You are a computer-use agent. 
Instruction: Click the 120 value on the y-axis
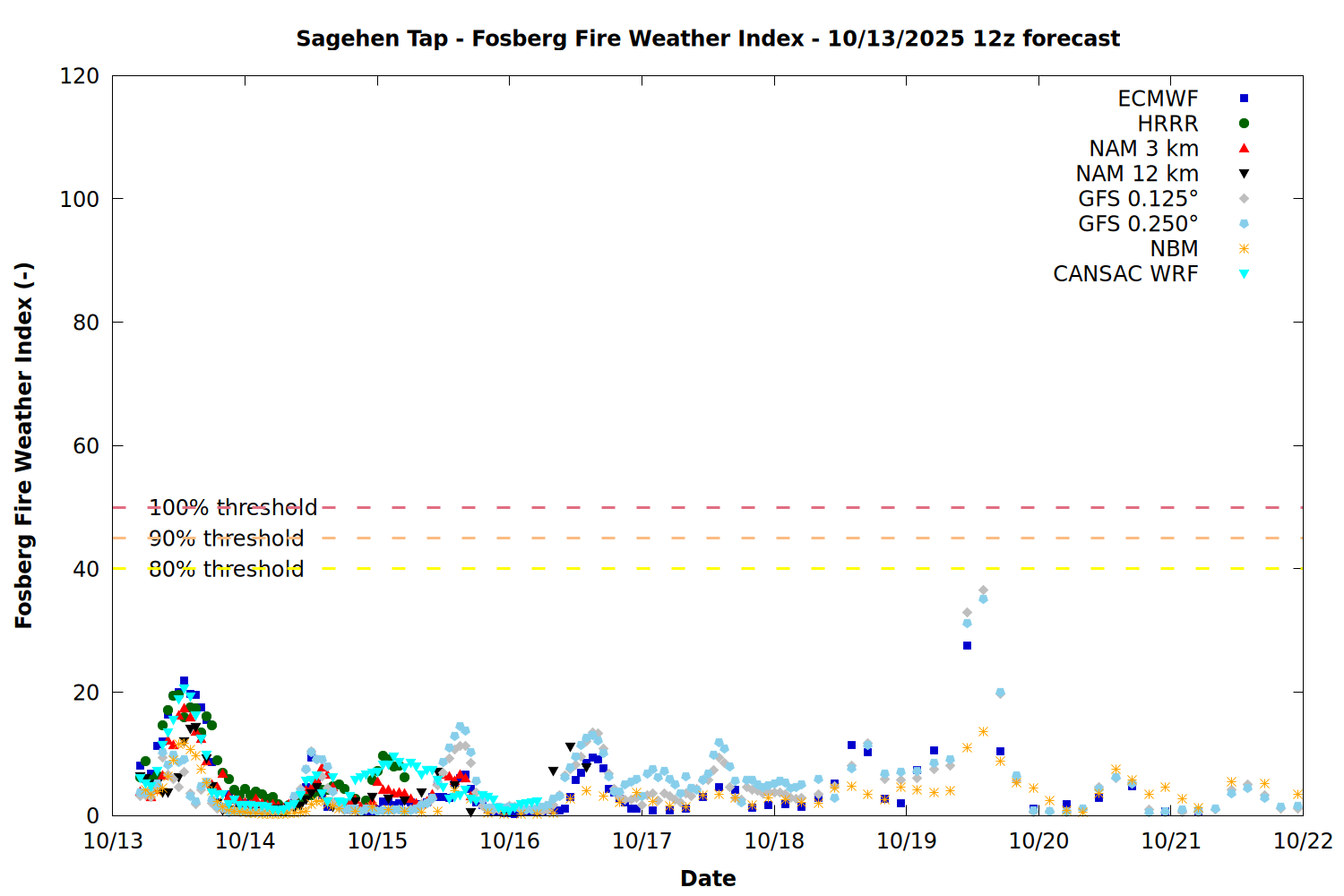(80, 76)
